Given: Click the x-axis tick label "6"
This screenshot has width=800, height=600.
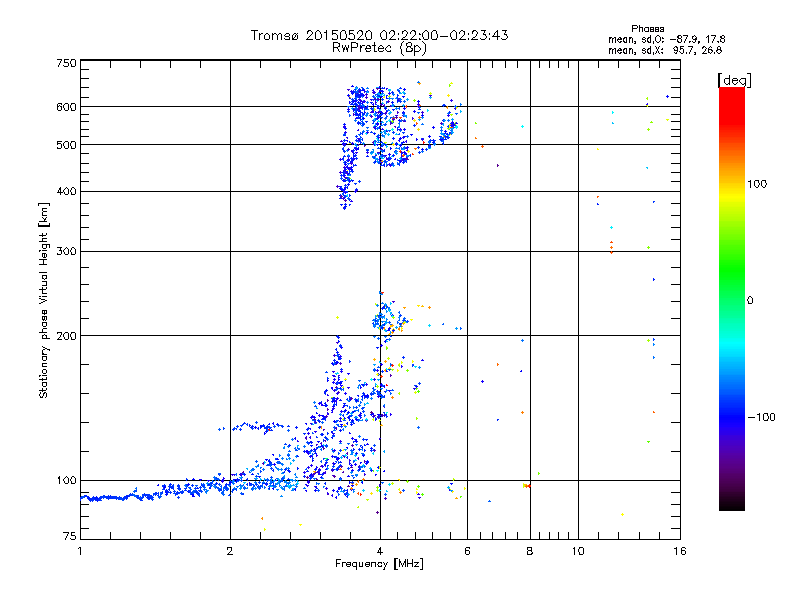Looking at the screenshot, I should 467,551.
